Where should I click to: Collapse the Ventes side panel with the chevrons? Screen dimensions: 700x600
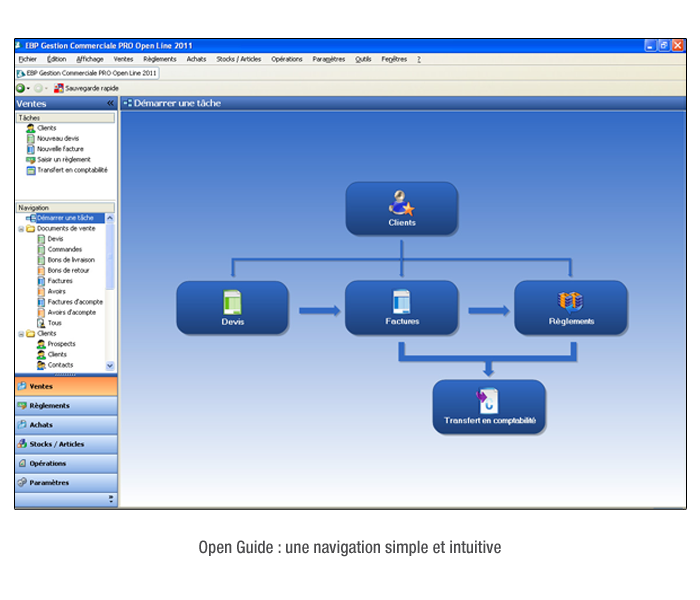pyautogui.click(x=110, y=103)
